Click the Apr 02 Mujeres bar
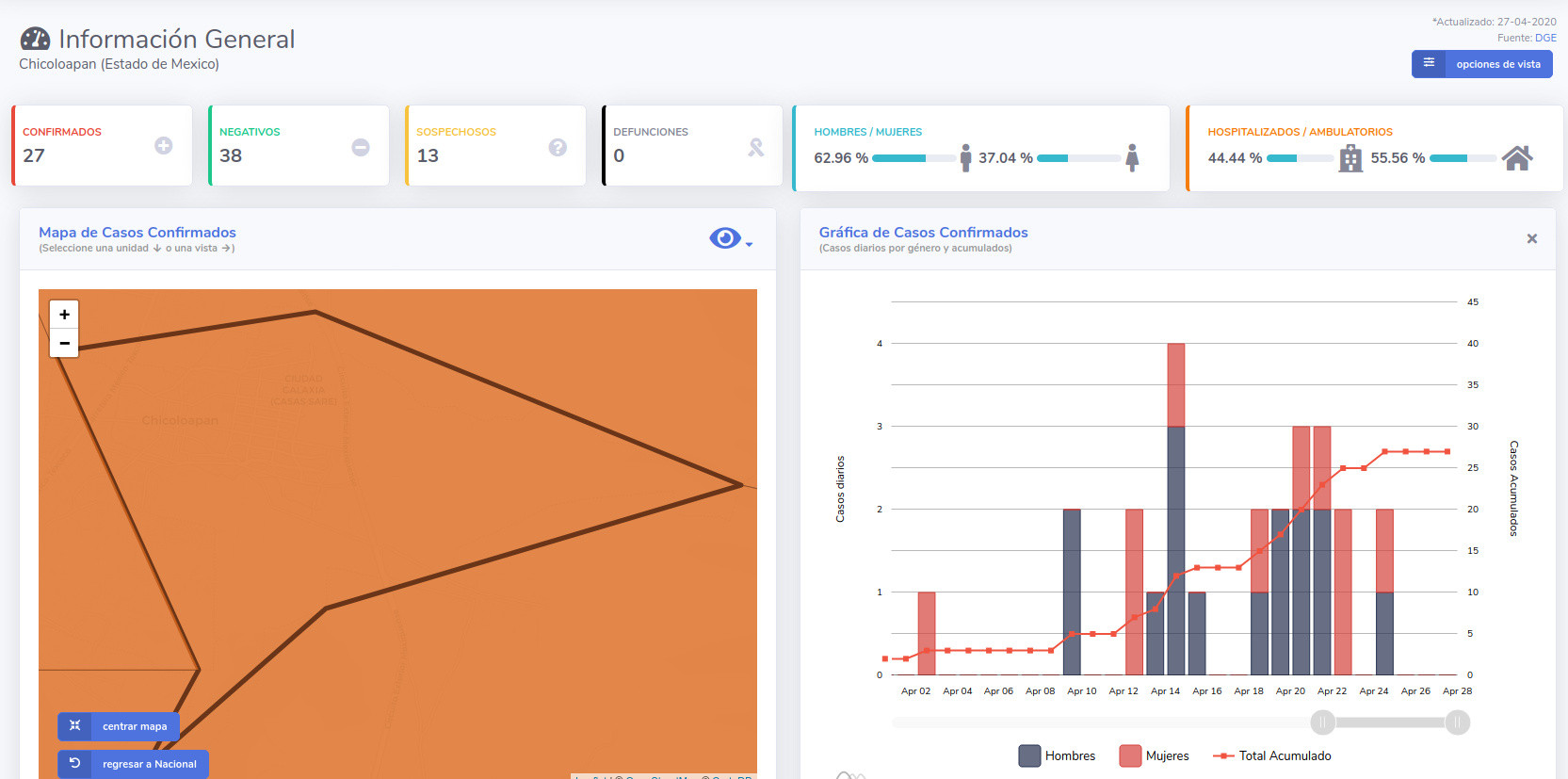The height and width of the screenshot is (779, 1568). [927, 633]
